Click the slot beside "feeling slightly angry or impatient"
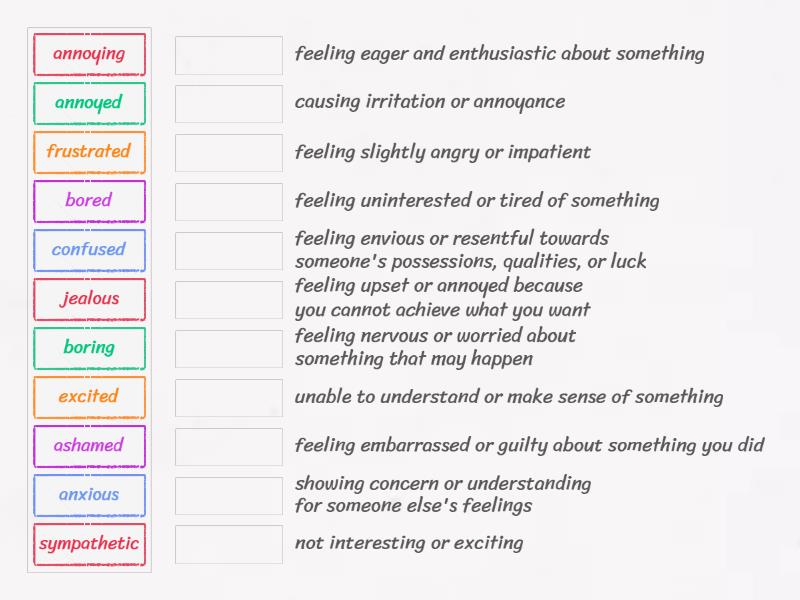 (x=228, y=152)
